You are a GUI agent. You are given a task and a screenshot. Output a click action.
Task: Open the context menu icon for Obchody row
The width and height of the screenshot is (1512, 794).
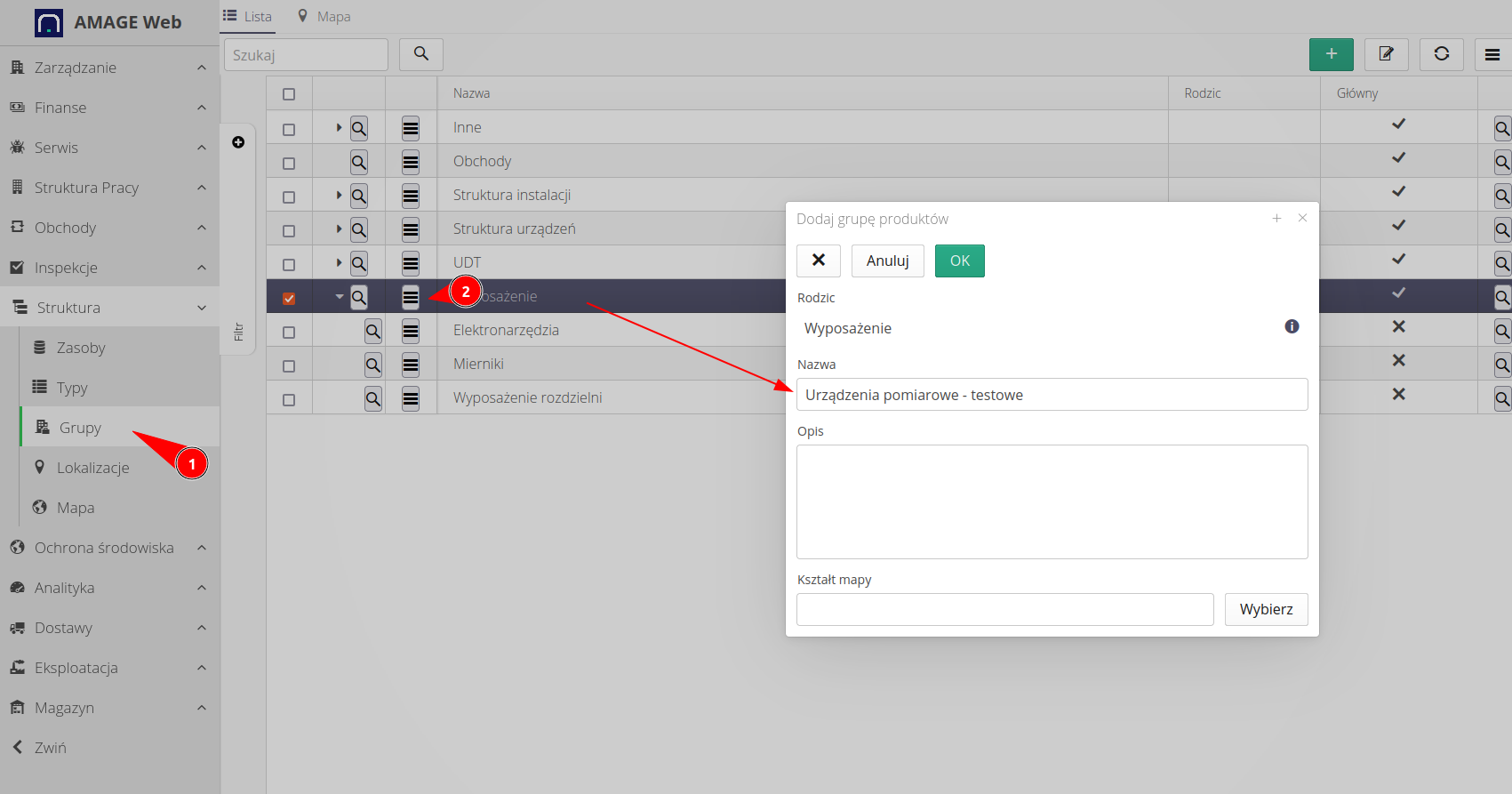[410, 162]
